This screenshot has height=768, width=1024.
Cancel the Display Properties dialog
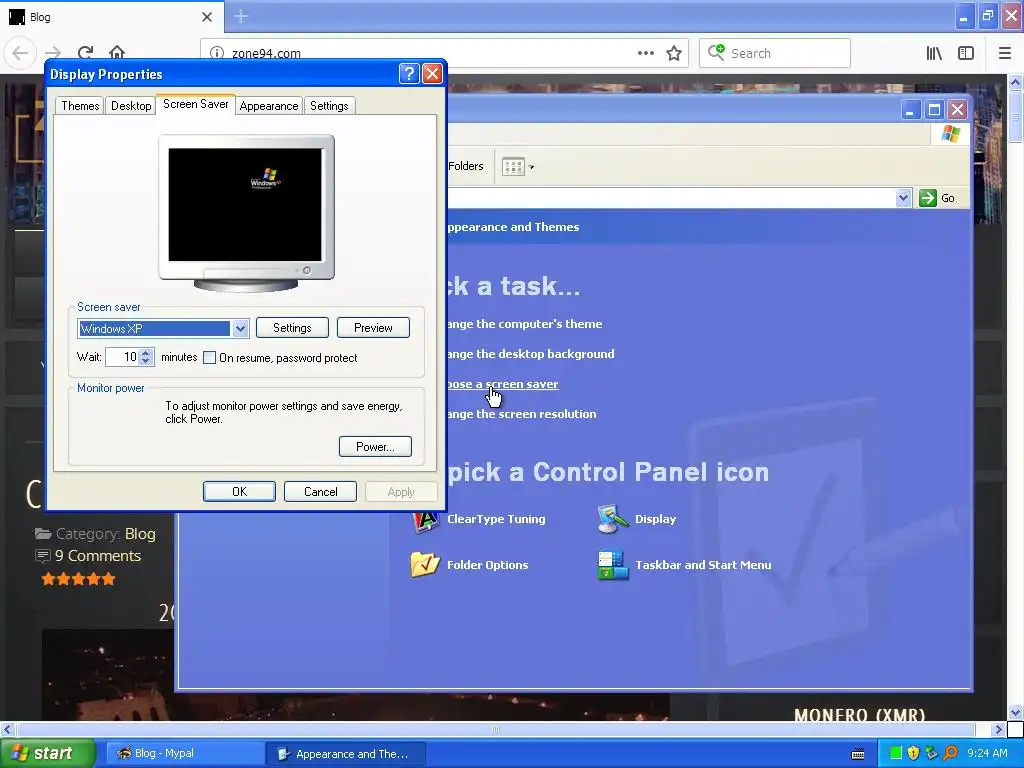coord(321,492)
